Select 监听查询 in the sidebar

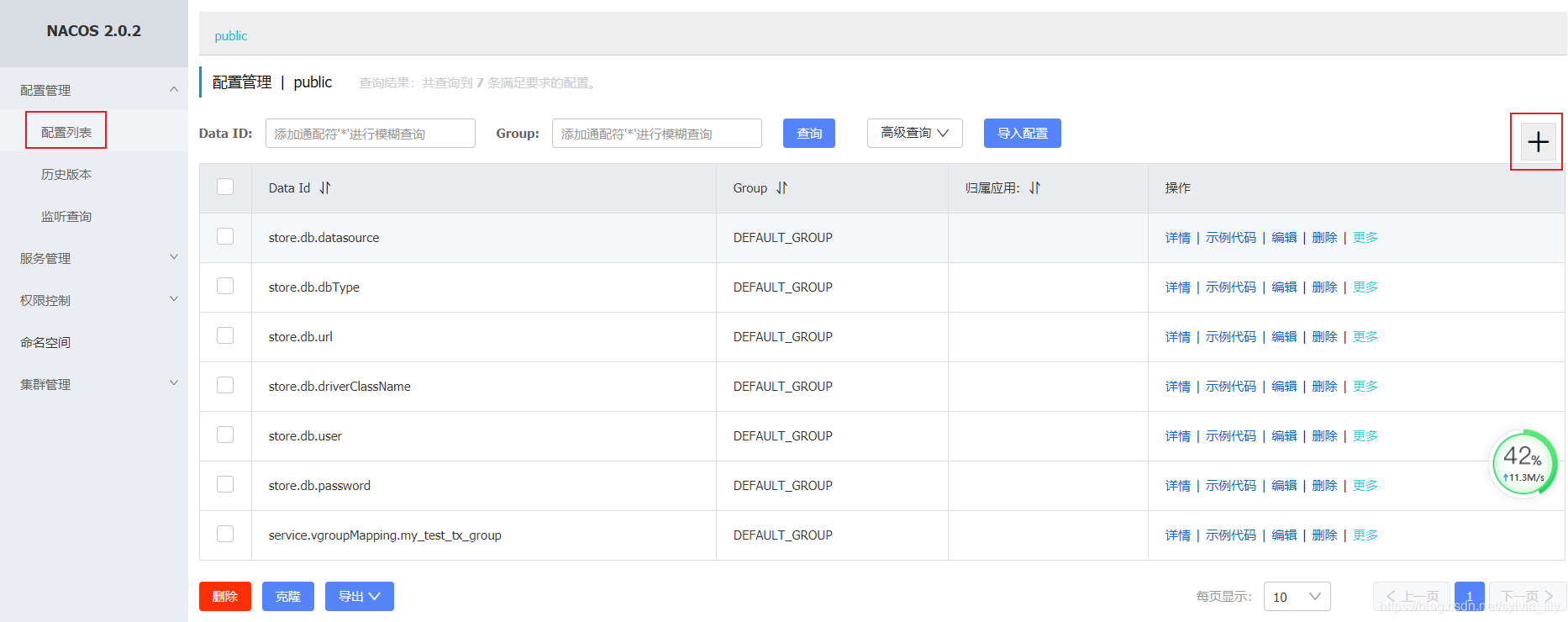pos(66,216)
